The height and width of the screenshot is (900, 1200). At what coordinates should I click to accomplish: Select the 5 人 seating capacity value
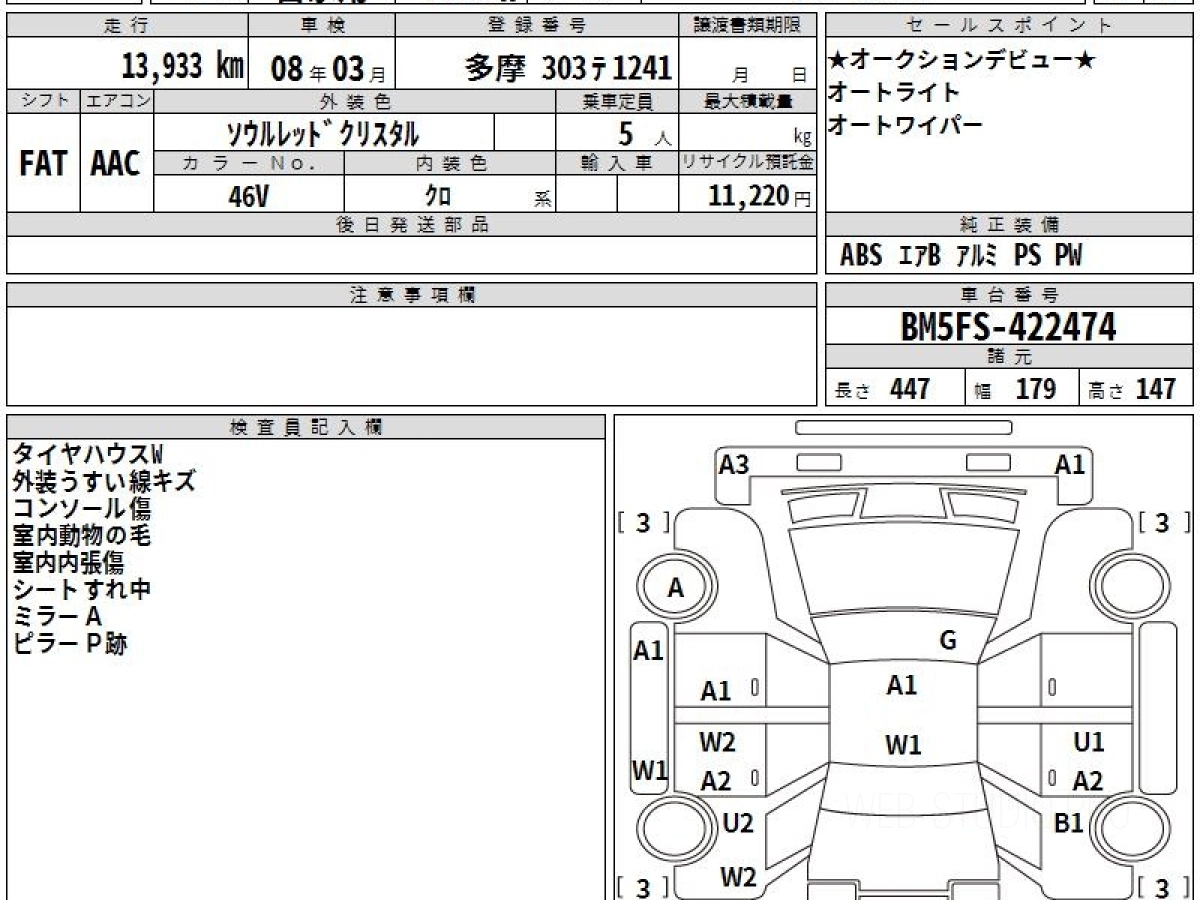click(643, 135)
